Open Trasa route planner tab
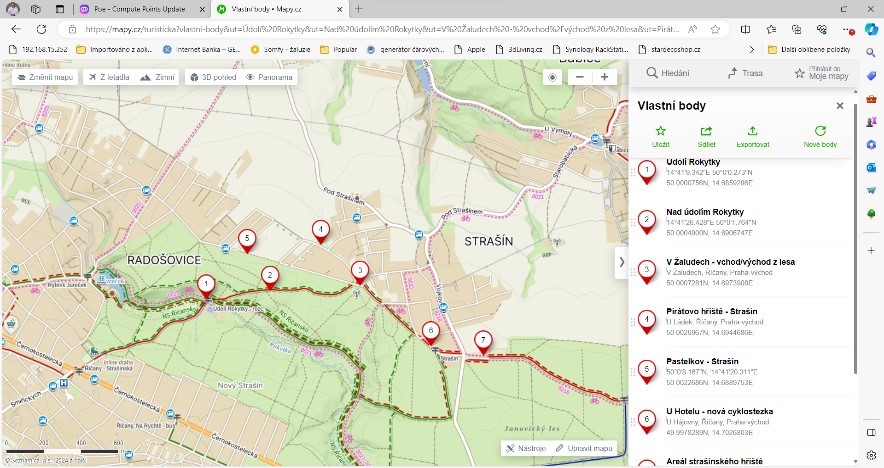 745,73
